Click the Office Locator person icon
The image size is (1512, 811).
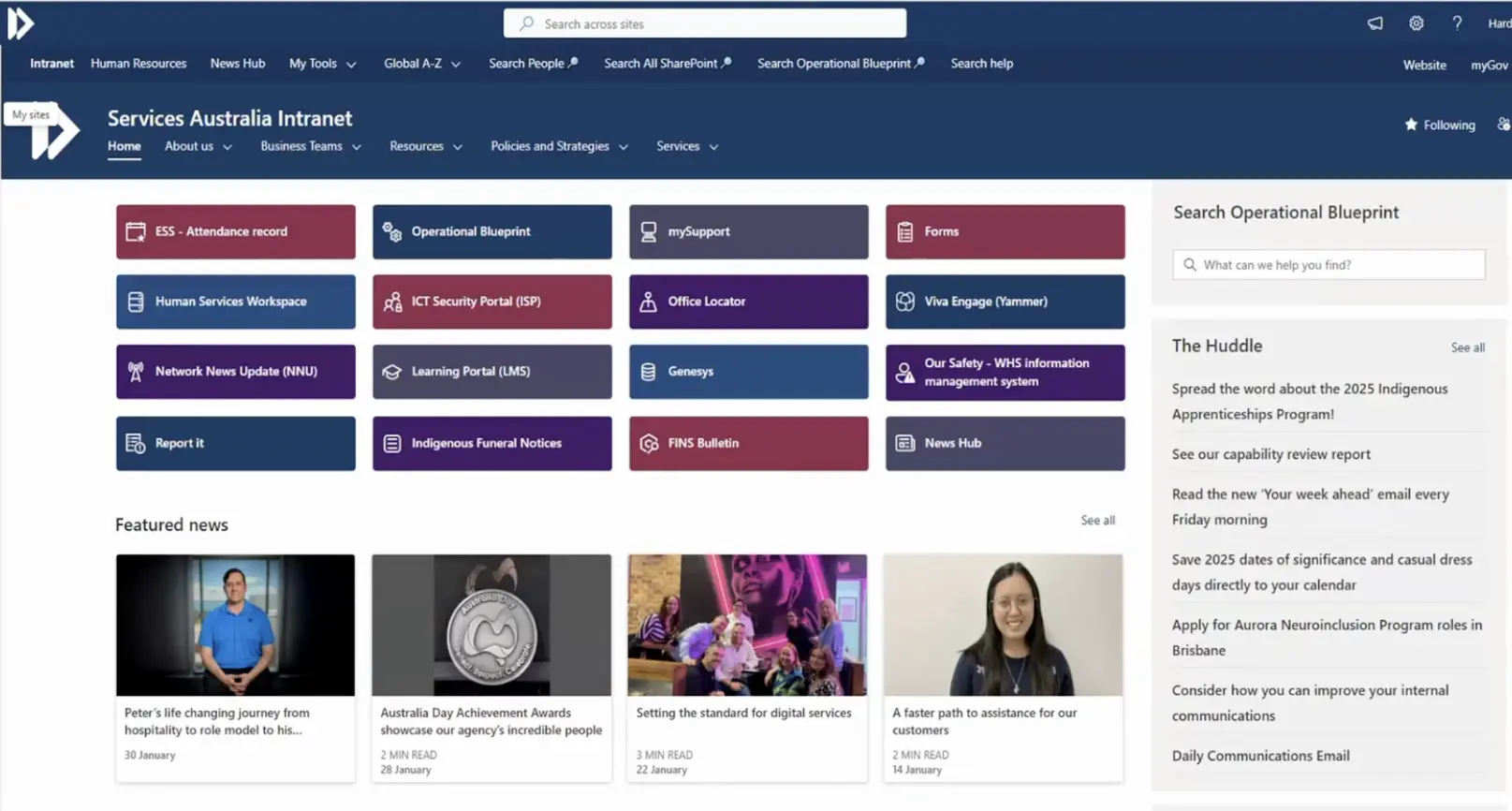648,302
